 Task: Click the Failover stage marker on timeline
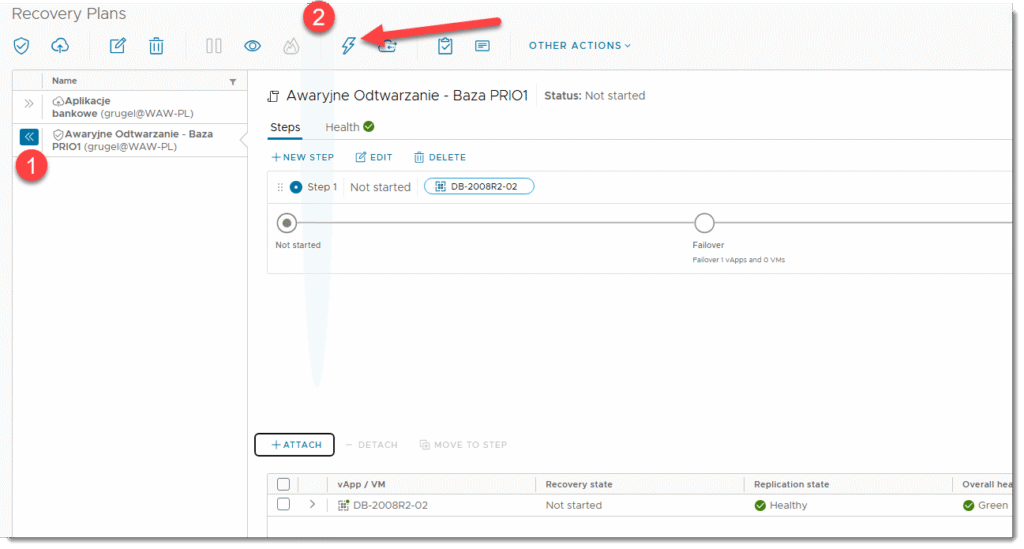(704, 223)
